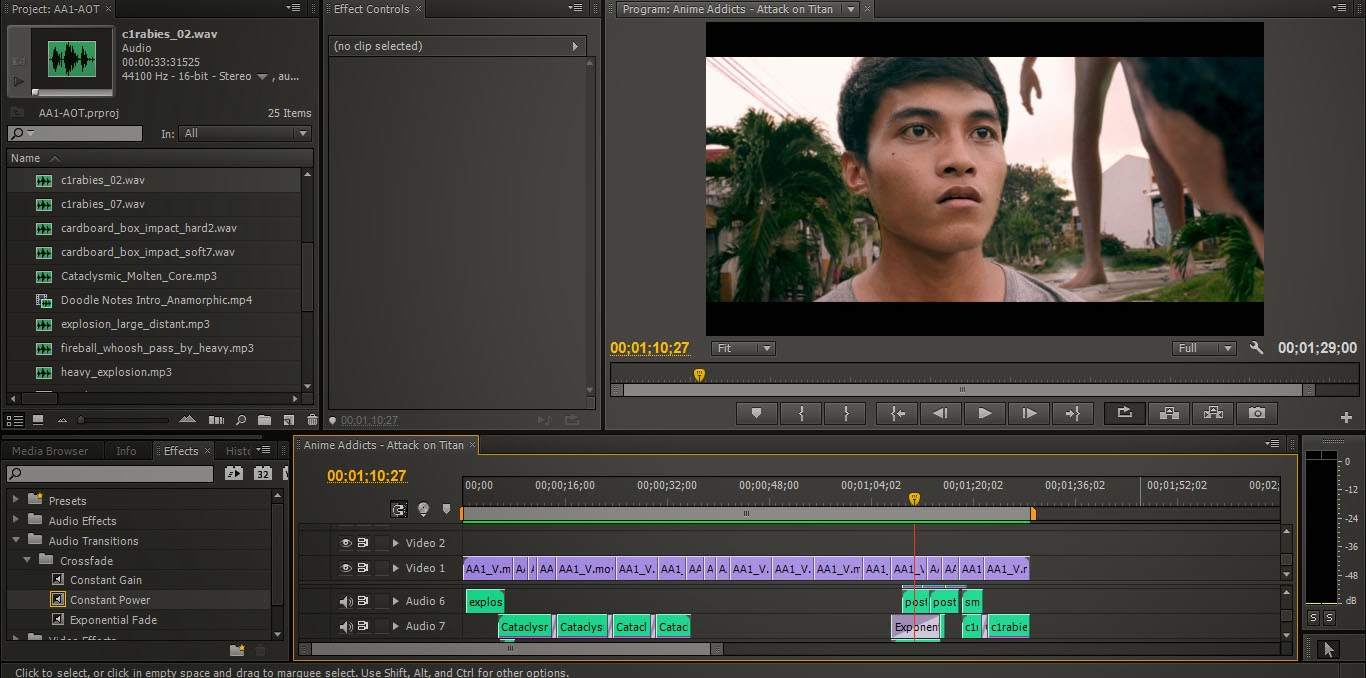
Task: Switch to the History tab
Action: click(238, 451)
